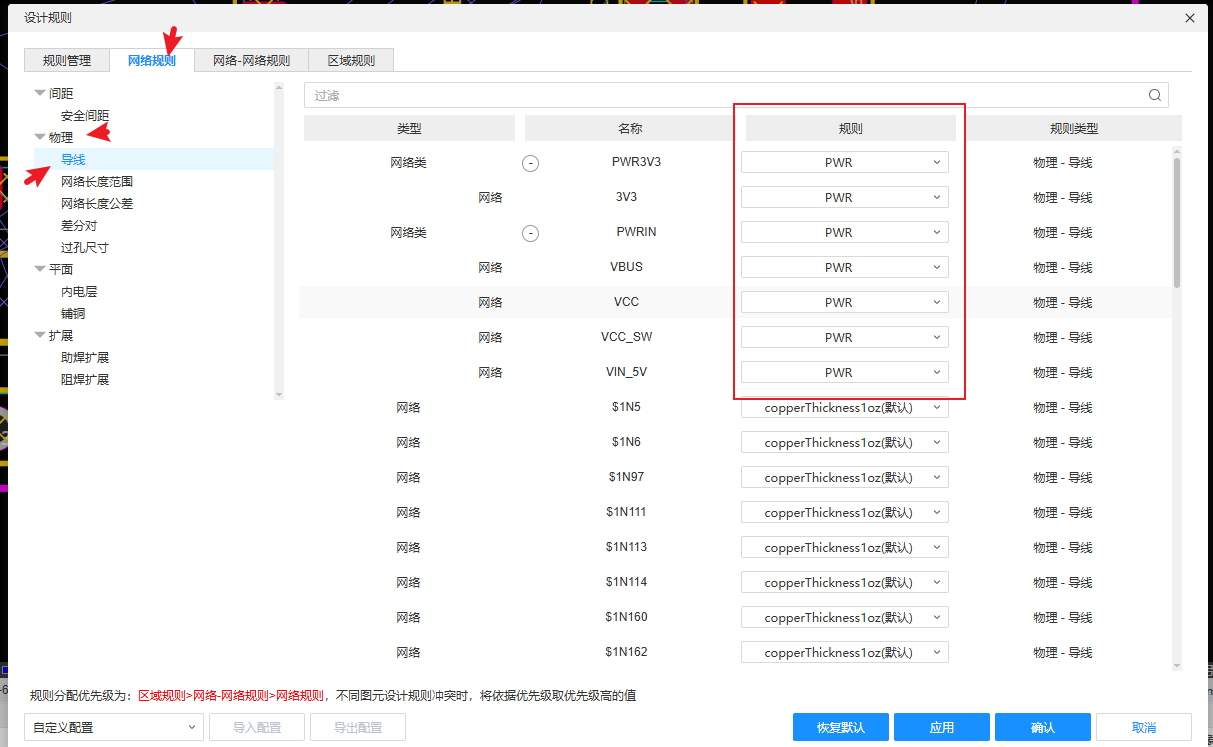Click the scroll-down arrow of left tree panel
This screenshot has height=747, width=1213.
coord(279,395)
